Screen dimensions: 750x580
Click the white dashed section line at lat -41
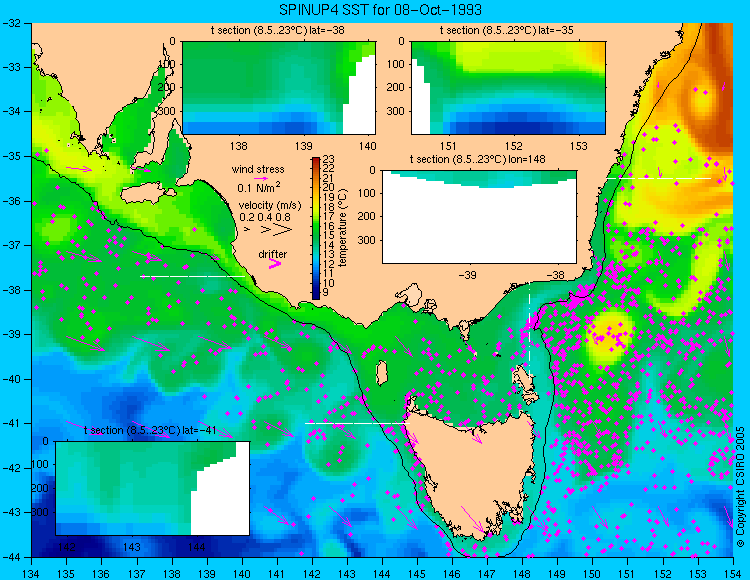pyautogui.click(x=357, y=423)
